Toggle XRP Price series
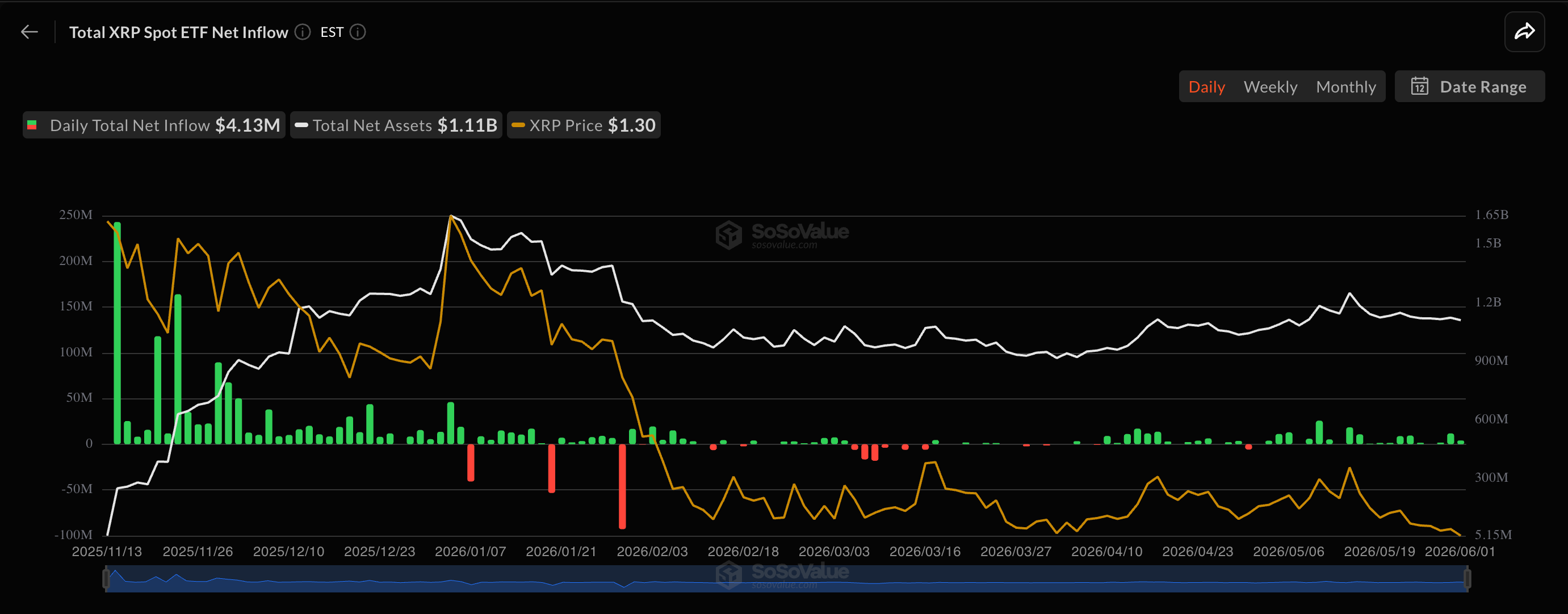The height and width of the screenshot is (614, 1568). coord(584,125)
